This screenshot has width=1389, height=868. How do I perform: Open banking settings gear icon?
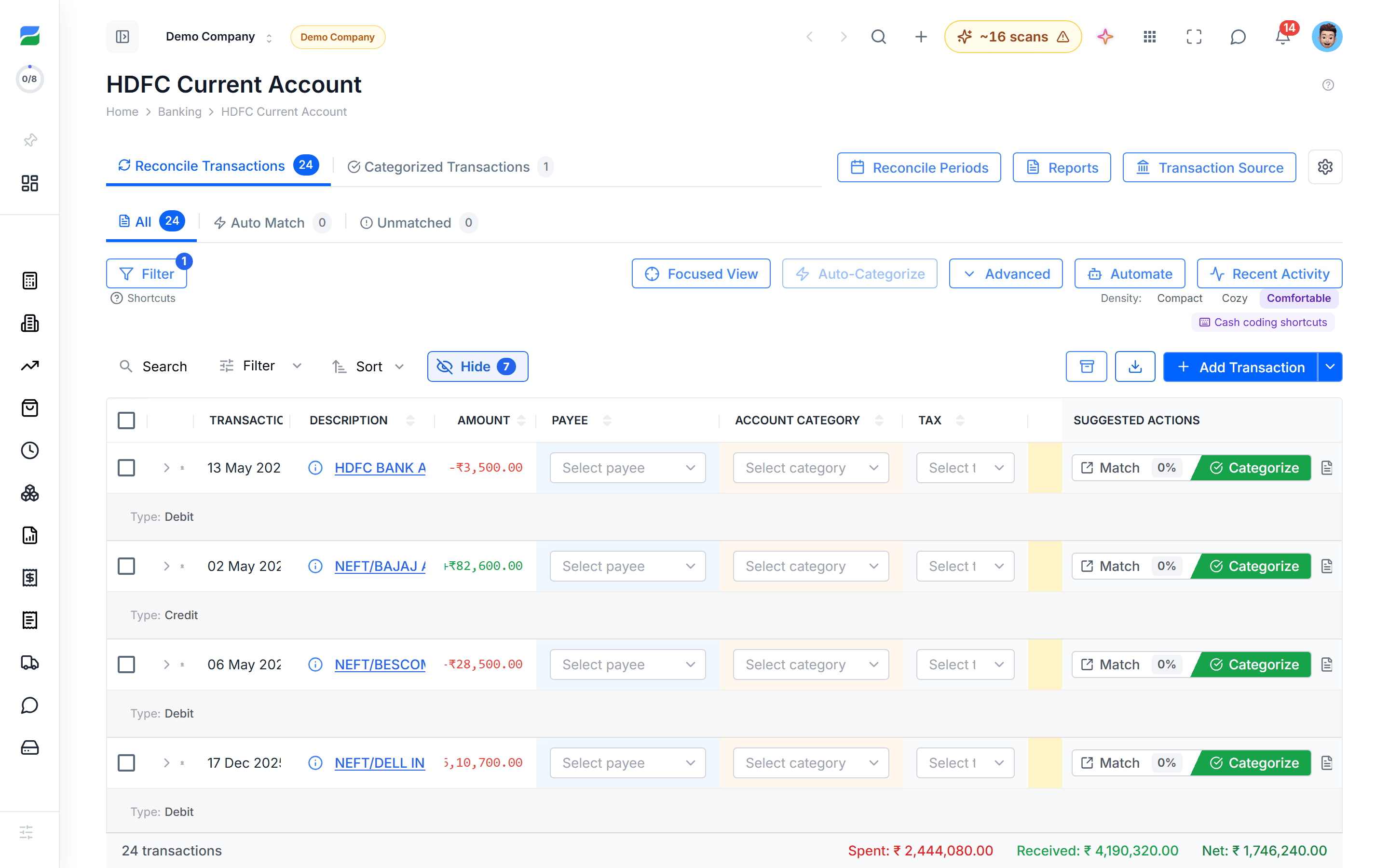[1325, 167]
